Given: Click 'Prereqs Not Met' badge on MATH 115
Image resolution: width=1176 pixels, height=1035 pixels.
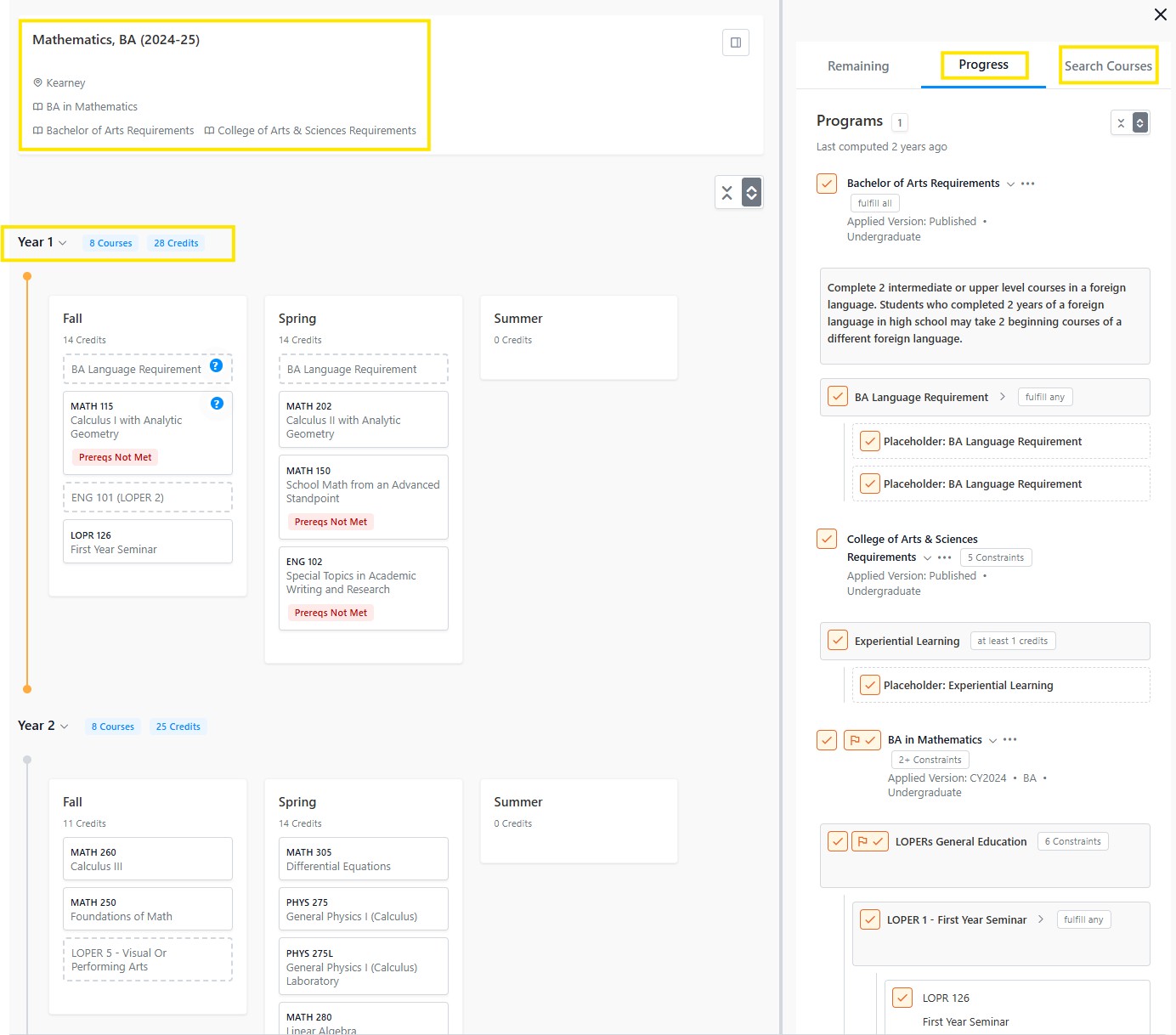Looking at the screenshot, I should (116, 457).
